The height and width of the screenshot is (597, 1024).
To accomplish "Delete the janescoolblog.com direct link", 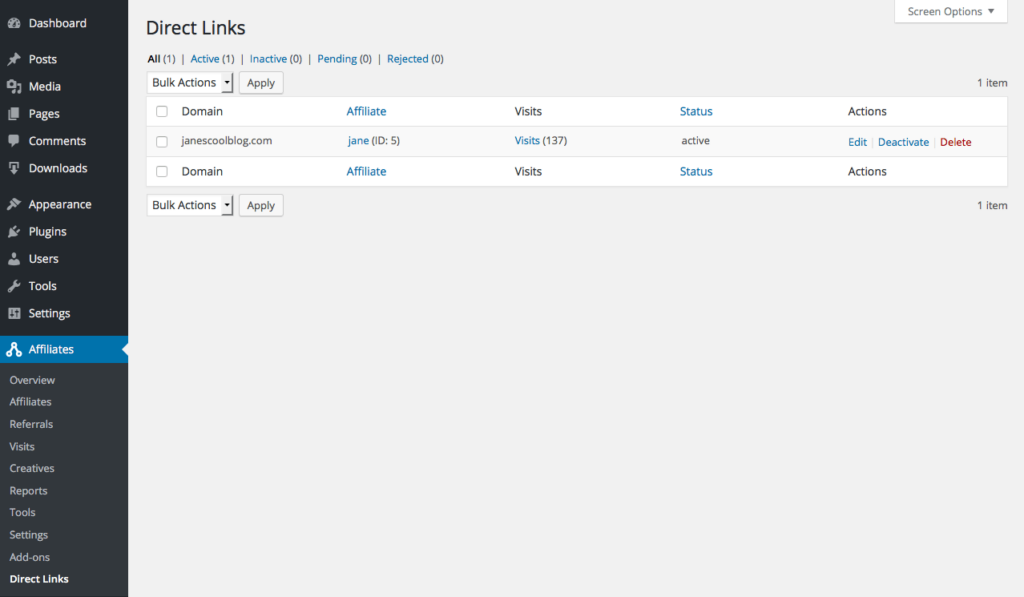I will 955,142.
